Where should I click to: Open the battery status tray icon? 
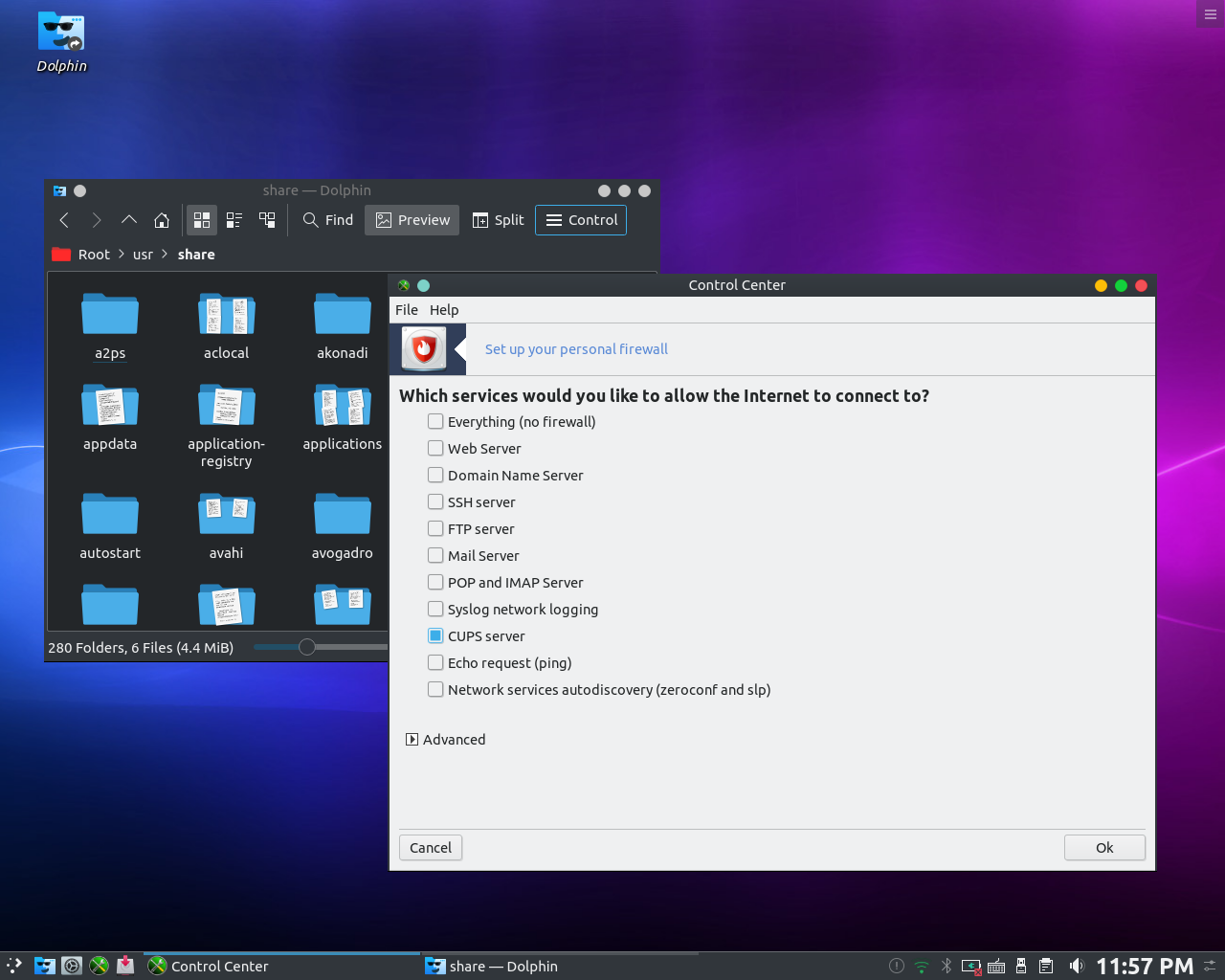971,967
